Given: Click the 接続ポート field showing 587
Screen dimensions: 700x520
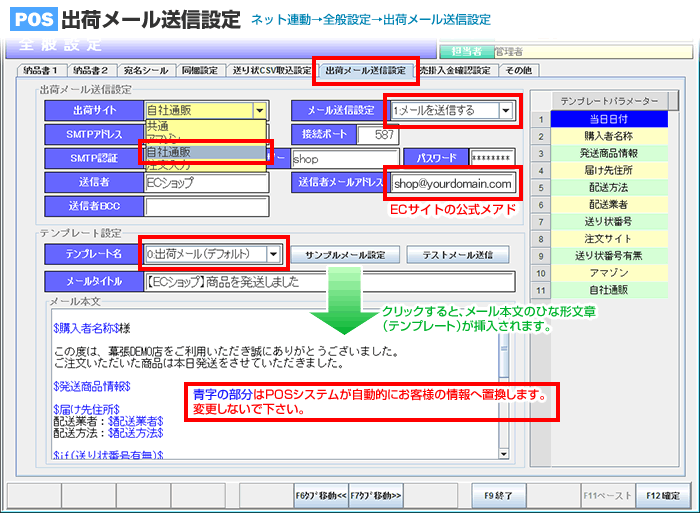Looking at the screenshot, I should tap(377, 134).
